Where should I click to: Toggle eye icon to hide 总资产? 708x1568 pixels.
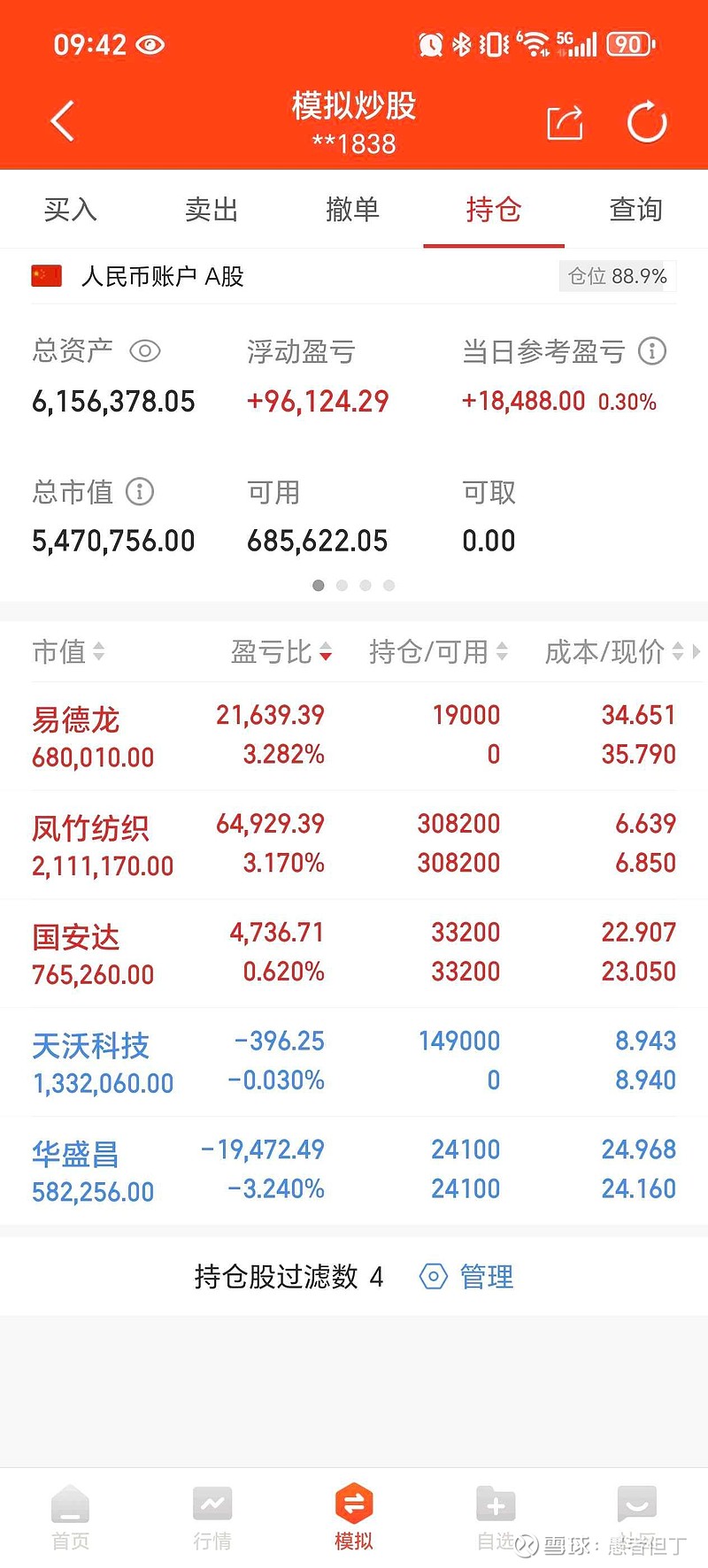[145, 350]
